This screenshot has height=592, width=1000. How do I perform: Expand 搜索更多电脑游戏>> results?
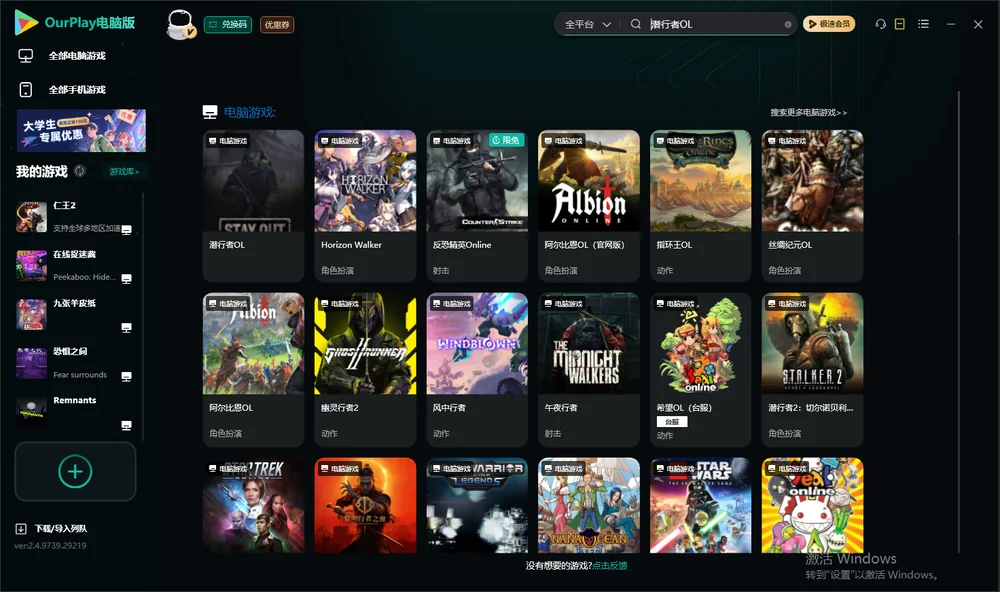(x=808, y=112)
